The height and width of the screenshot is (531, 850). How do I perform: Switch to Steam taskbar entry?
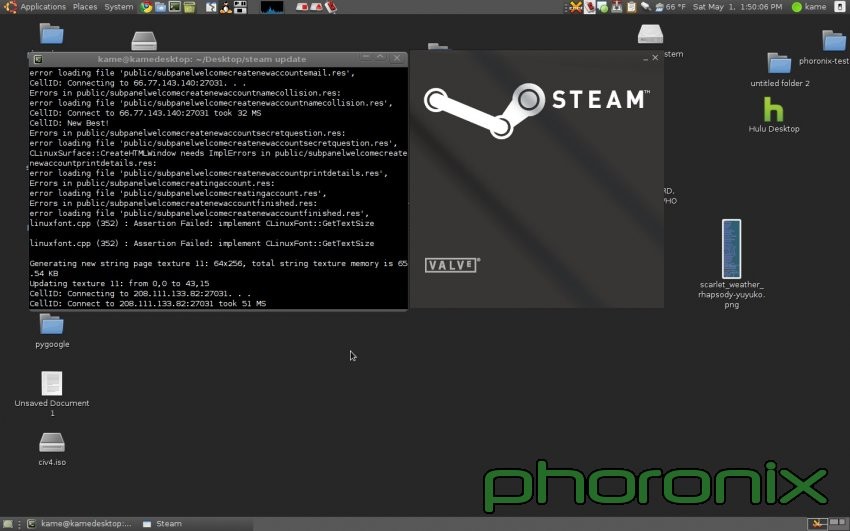(163, 523)
